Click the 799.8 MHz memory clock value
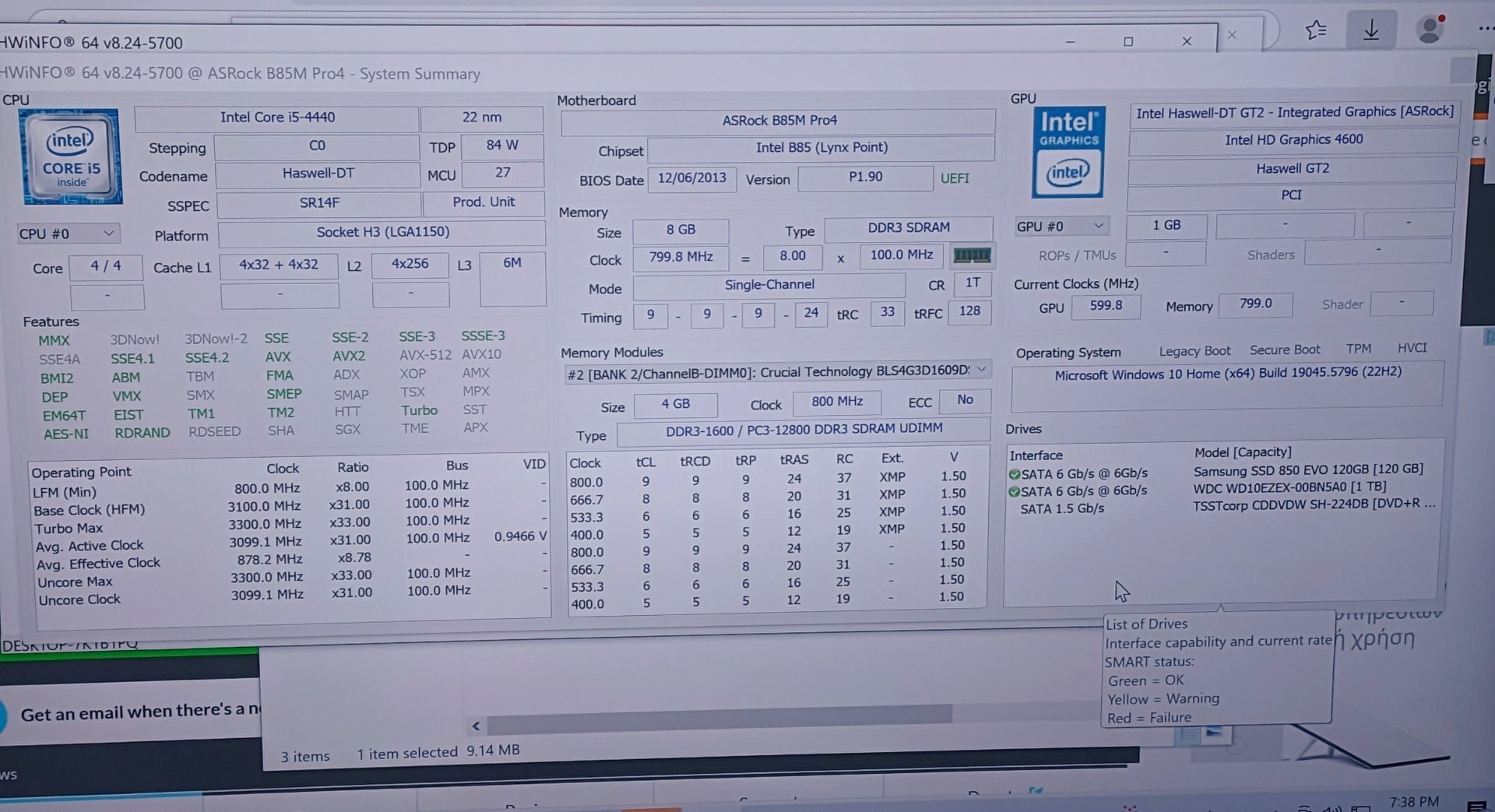Image resolution: width=1495 pixels, height=812 pixels. tap(681, 257)
